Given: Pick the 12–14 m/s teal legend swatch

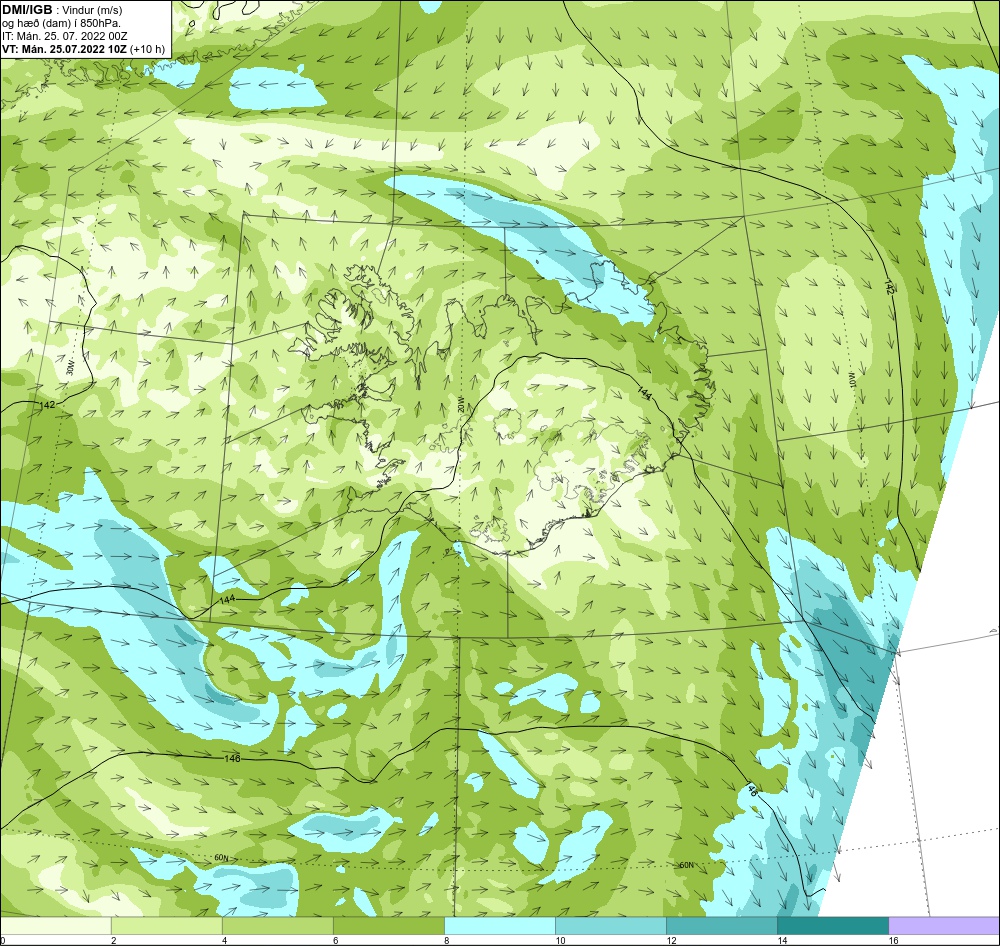Looking at the screenshot, I should pyautogui.click(x=722, y=925).
